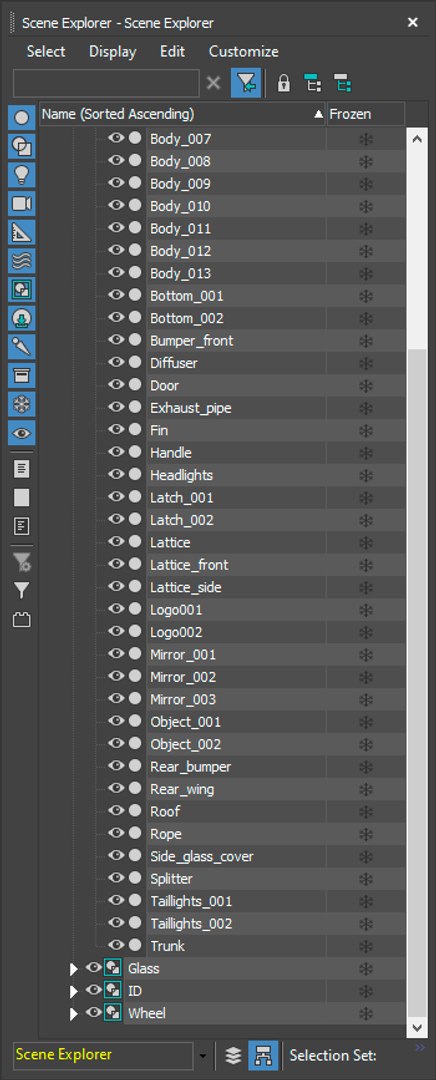Expand the Glass group
The height and width of the screenshot is (1080, 436).
point(74,970)
